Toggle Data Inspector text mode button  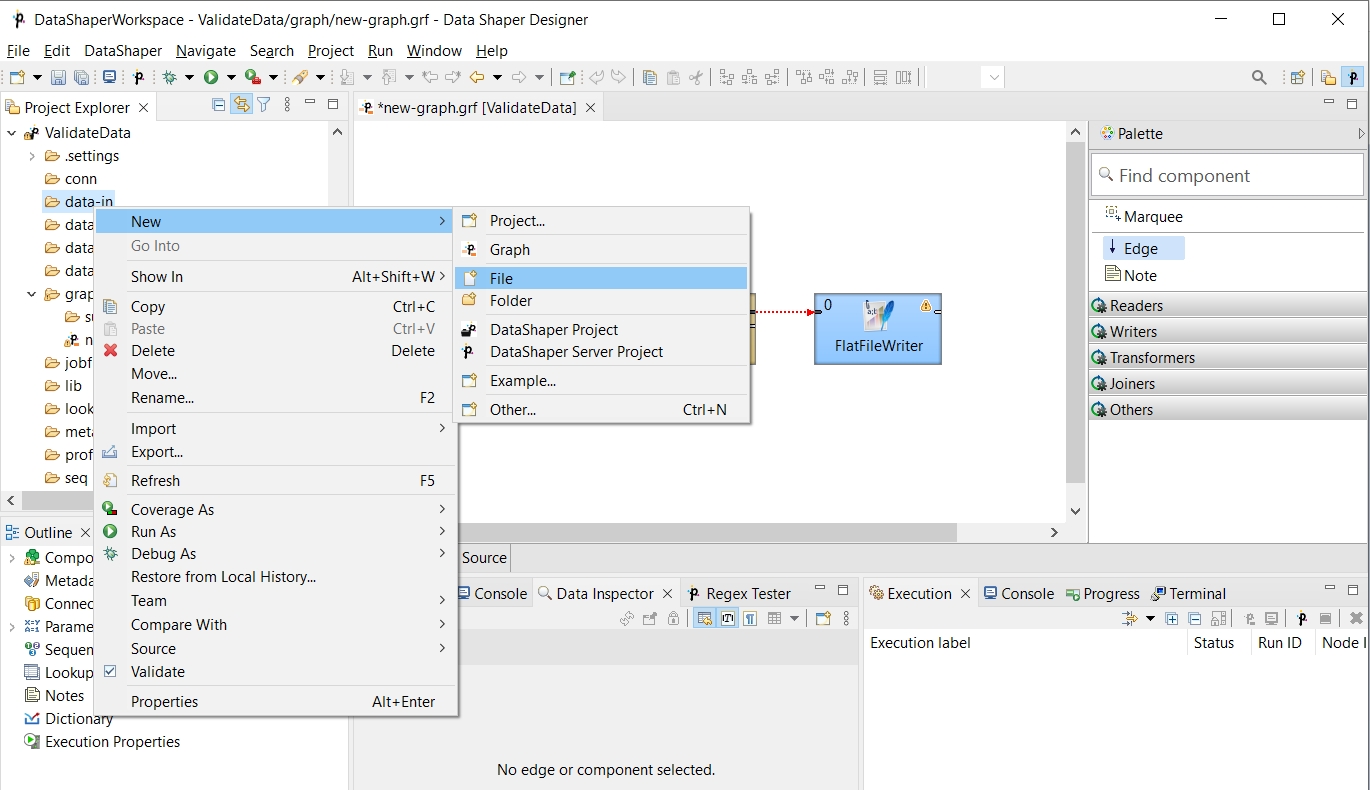point(728,618)
